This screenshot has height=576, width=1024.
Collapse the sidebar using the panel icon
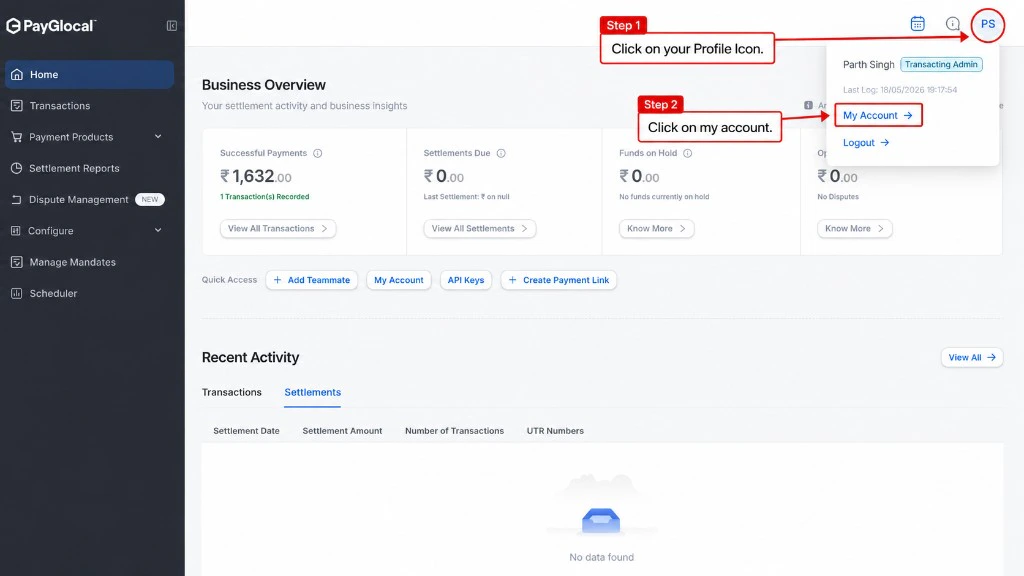tap(172, 25)
